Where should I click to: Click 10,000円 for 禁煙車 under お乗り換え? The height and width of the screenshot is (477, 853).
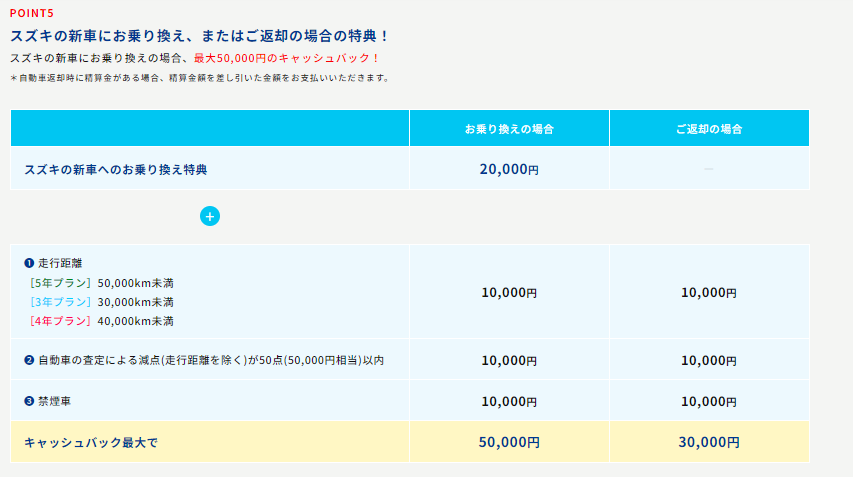509,401
